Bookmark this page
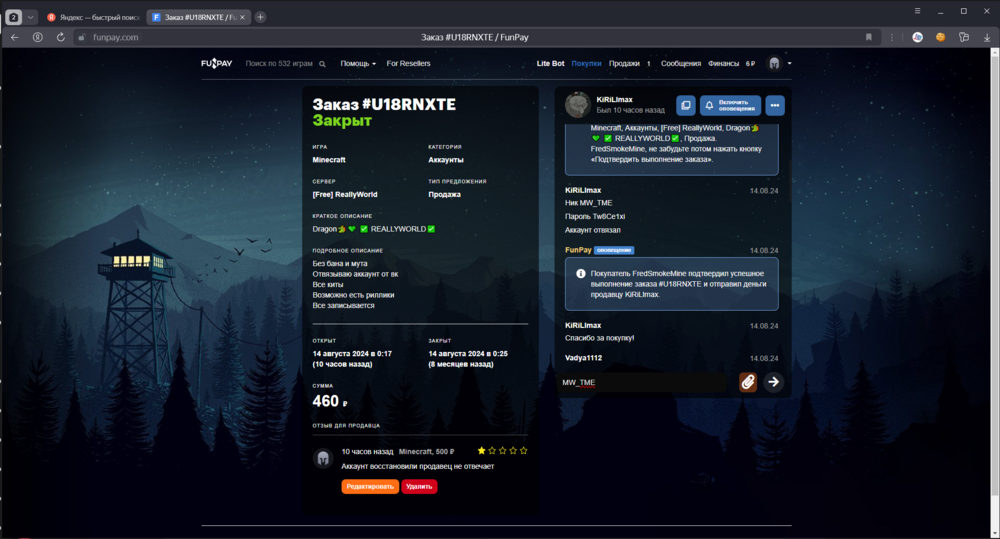This screenshot has width=1000, height=539. (x=869, y=37)
